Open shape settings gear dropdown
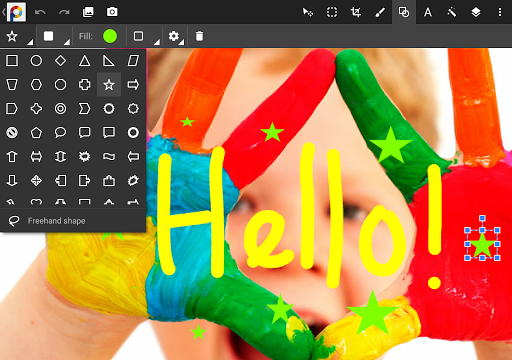512x360 pixels. [176, 36]
